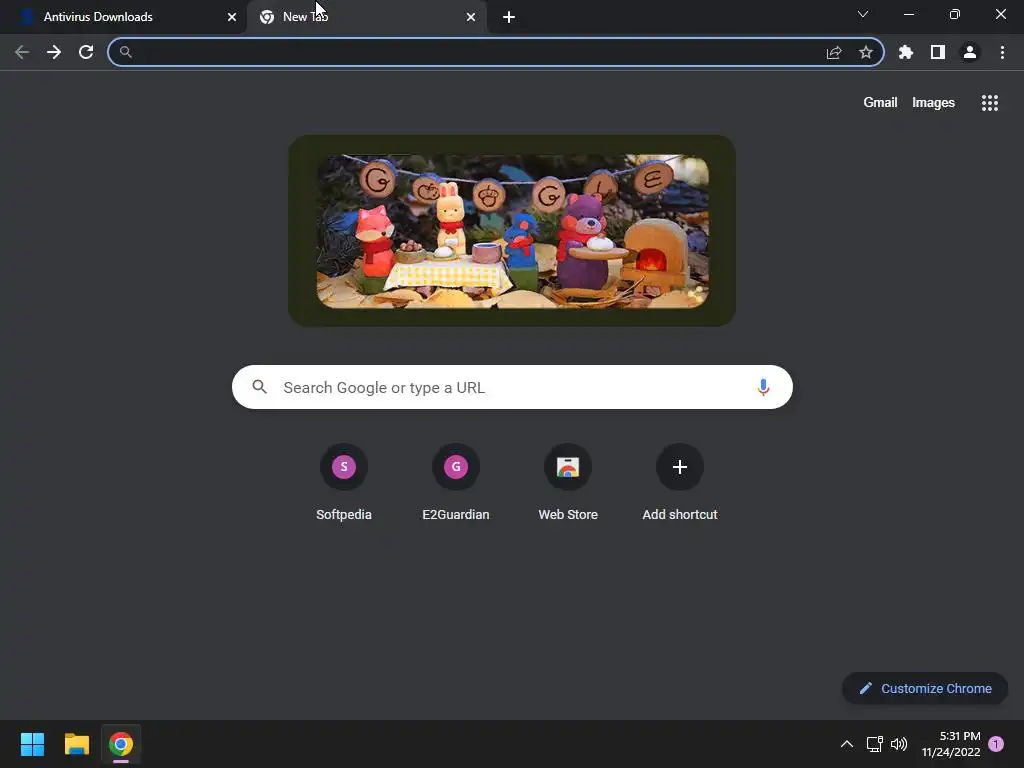Open the Extensions puzzle icon
1024x768 pixels.
point(906,52)
